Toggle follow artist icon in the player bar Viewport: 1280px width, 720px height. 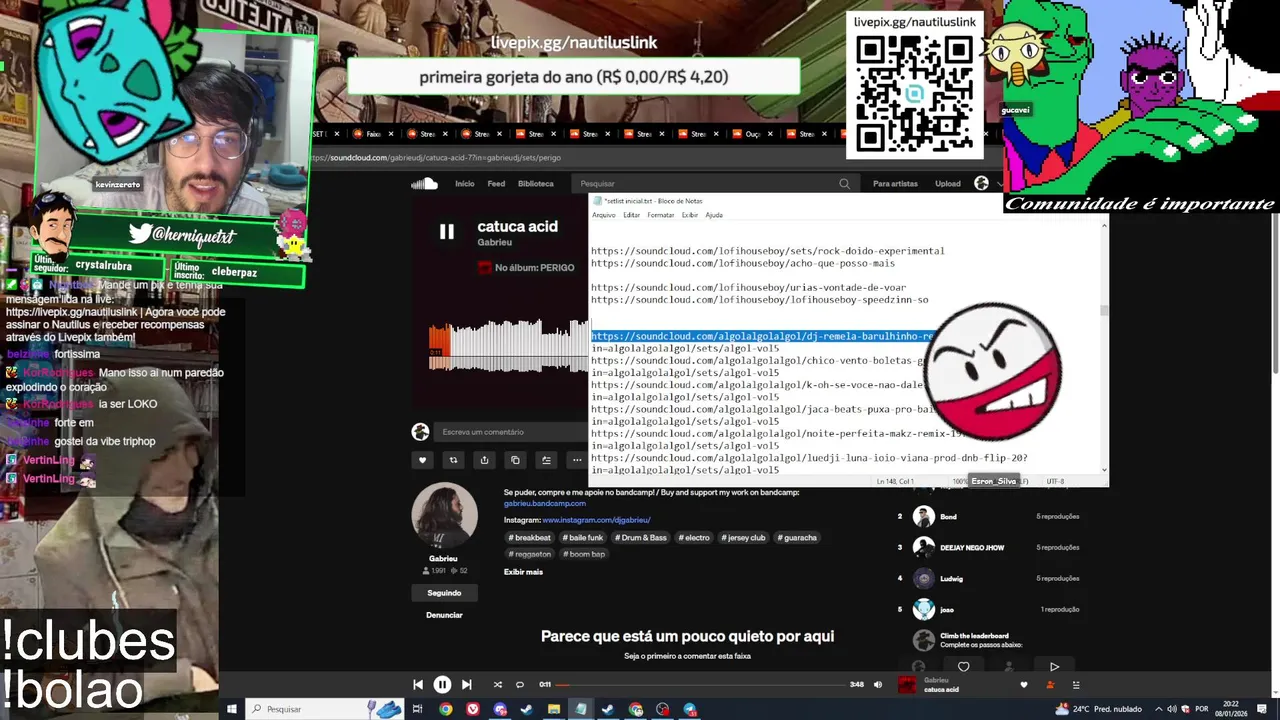pos(1050,685)
